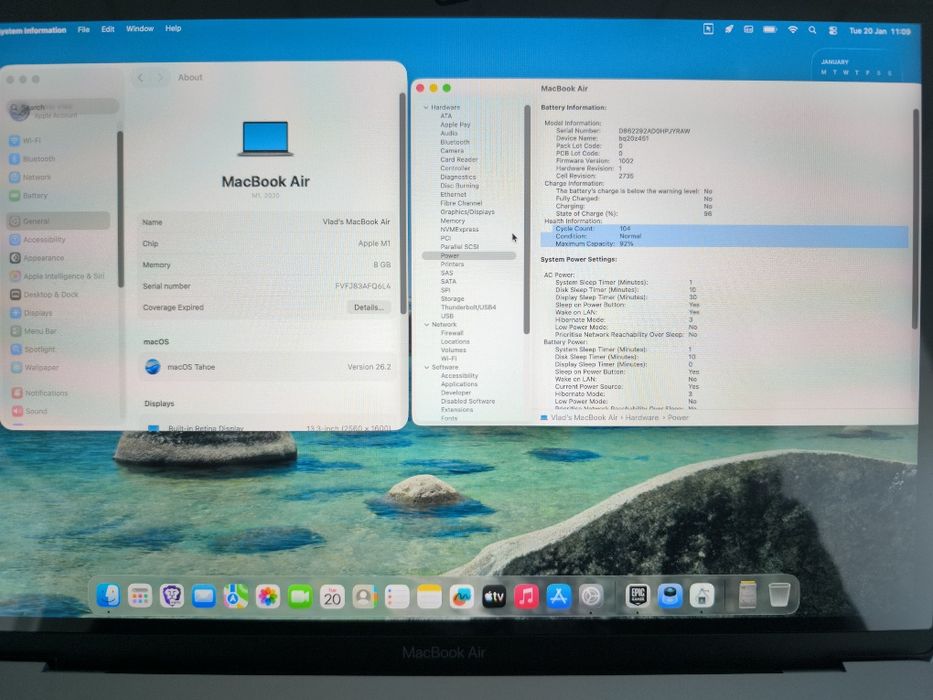Viewport: 933px width, 700px height.
Task: Select General in System Settings sidebar
Action: [x=58, y=221]
